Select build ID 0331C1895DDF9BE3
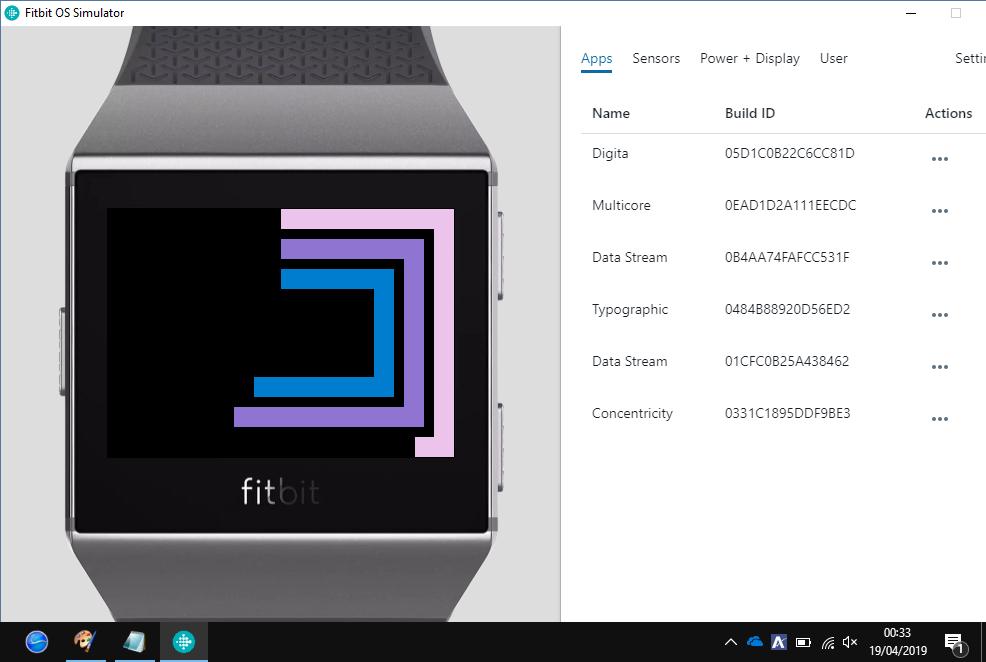 tap(787, 414)
